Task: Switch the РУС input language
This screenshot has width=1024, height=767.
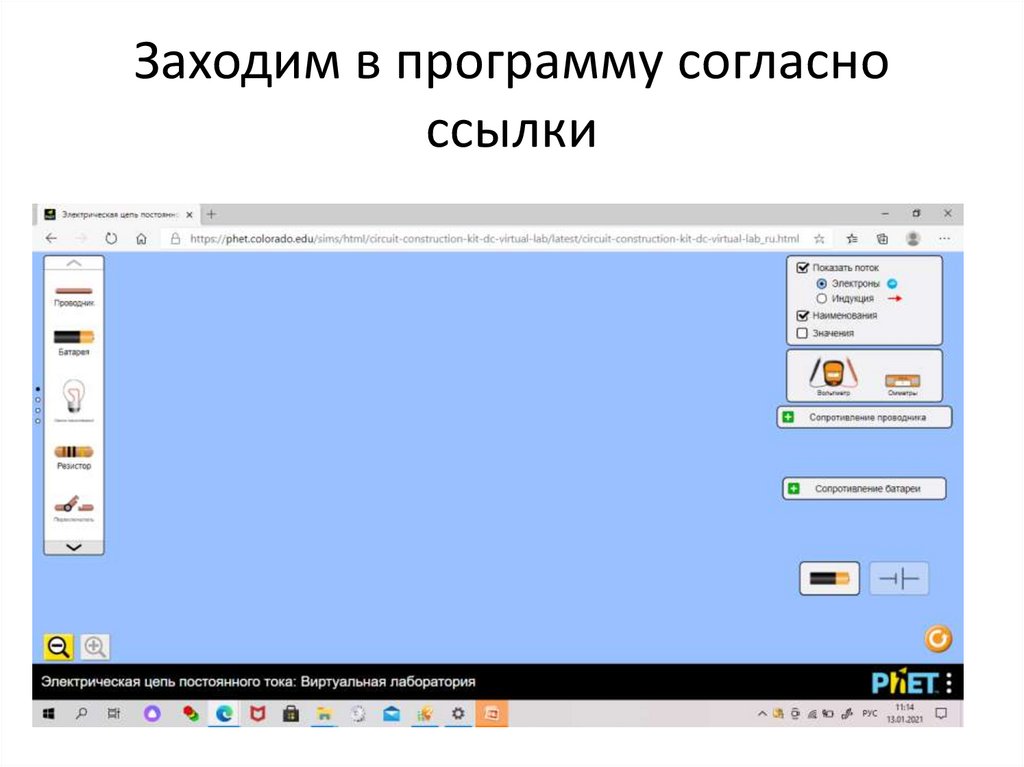Action: point(870,714)
